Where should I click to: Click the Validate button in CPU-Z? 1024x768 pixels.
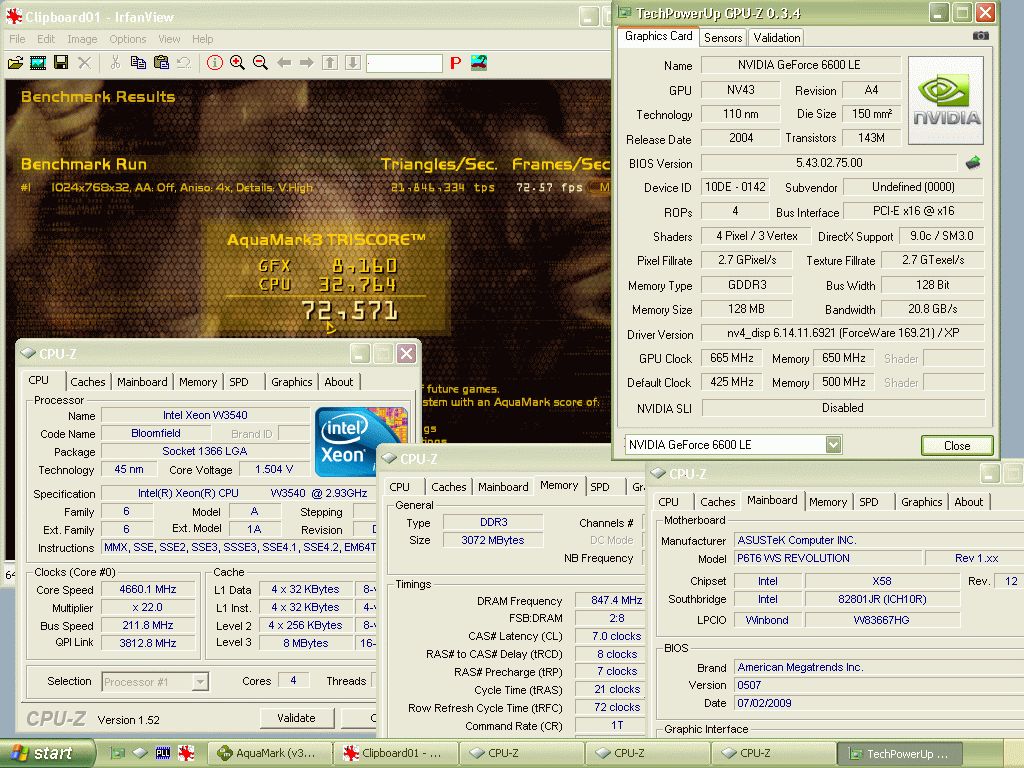[296, 718]
